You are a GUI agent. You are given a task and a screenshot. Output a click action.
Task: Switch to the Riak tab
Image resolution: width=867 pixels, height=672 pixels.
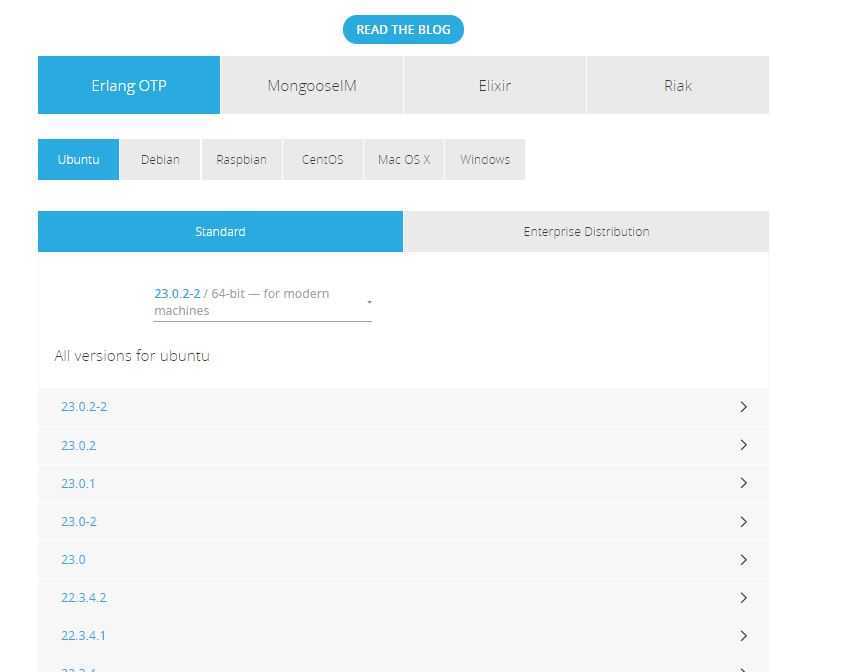(x=678, y=85)
